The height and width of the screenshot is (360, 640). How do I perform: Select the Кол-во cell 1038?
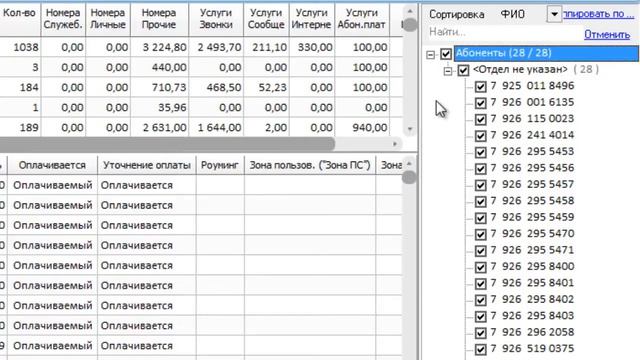[20, 48]
